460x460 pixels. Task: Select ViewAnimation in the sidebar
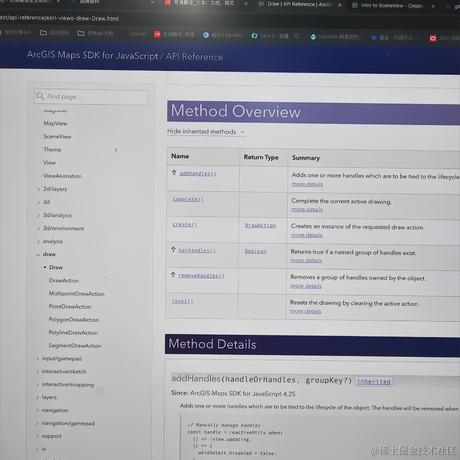point(62,176)
